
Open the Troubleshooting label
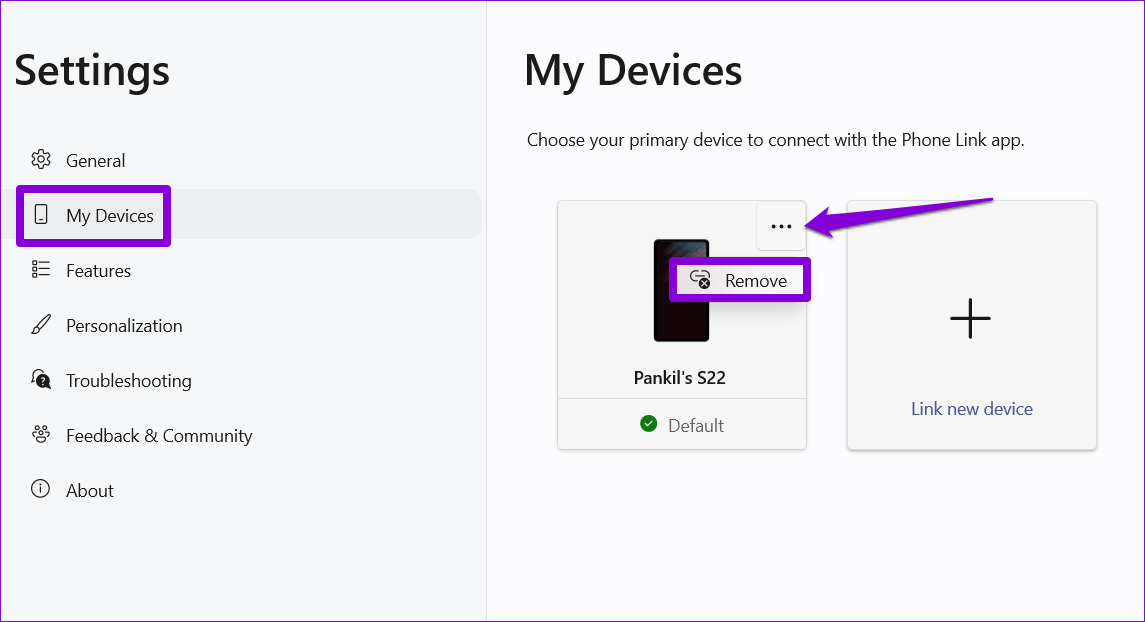click(x=128, y=380)
